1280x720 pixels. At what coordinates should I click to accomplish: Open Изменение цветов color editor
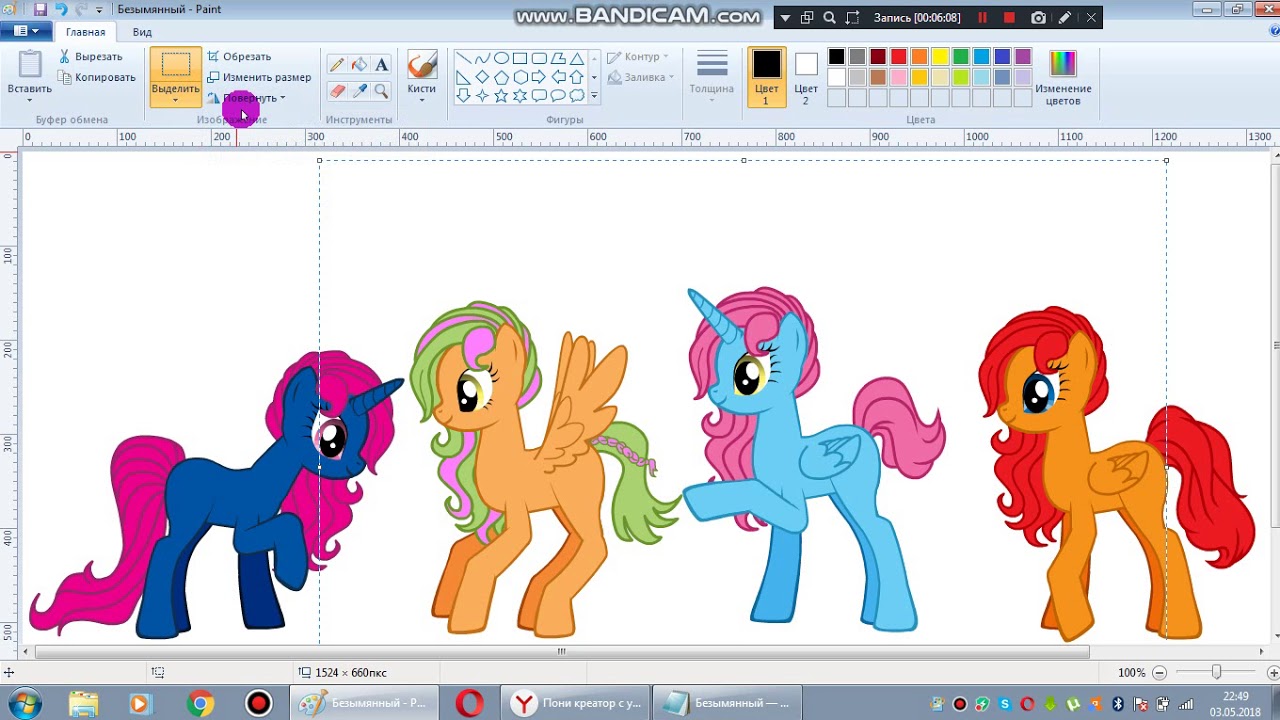tap(1063, 78)
